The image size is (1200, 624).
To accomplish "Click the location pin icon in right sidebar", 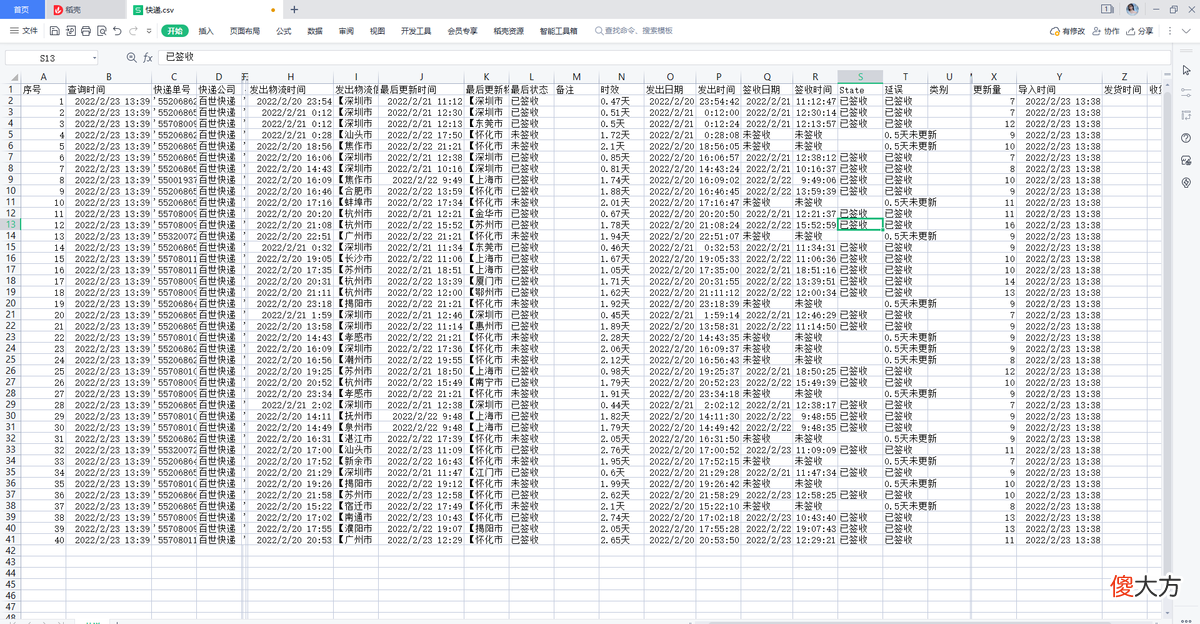I will pos(1187,183).
